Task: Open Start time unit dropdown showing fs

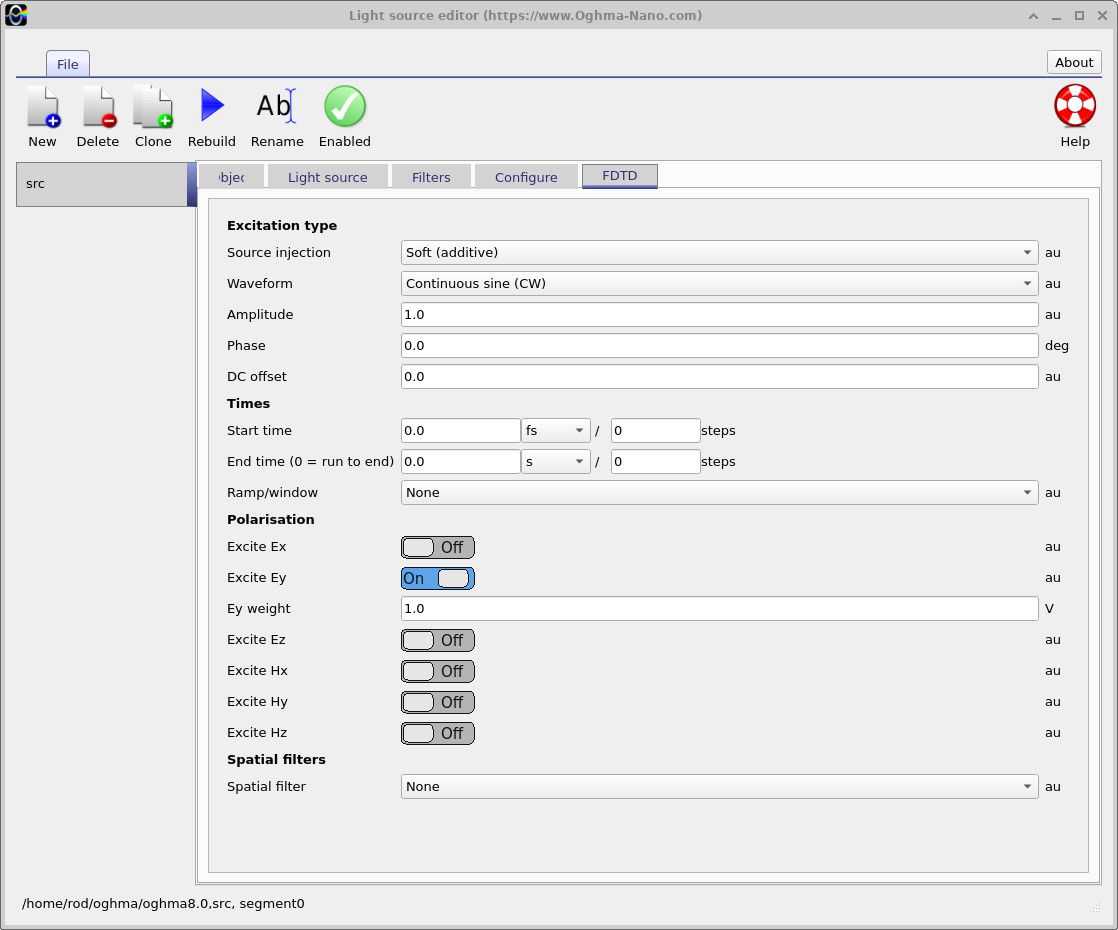Action: pos(555,431)
